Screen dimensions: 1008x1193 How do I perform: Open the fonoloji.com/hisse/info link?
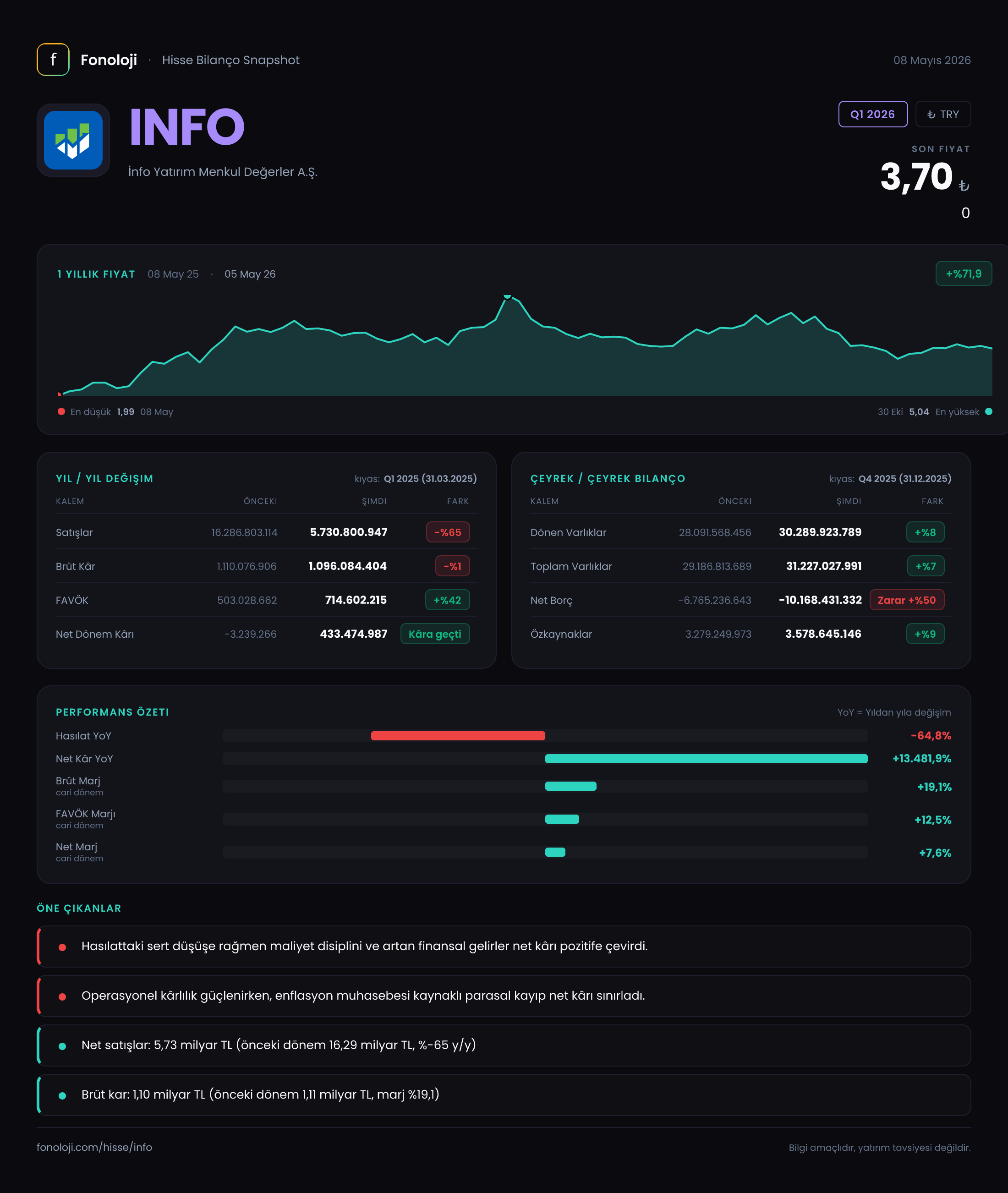tap(94, 1147)
